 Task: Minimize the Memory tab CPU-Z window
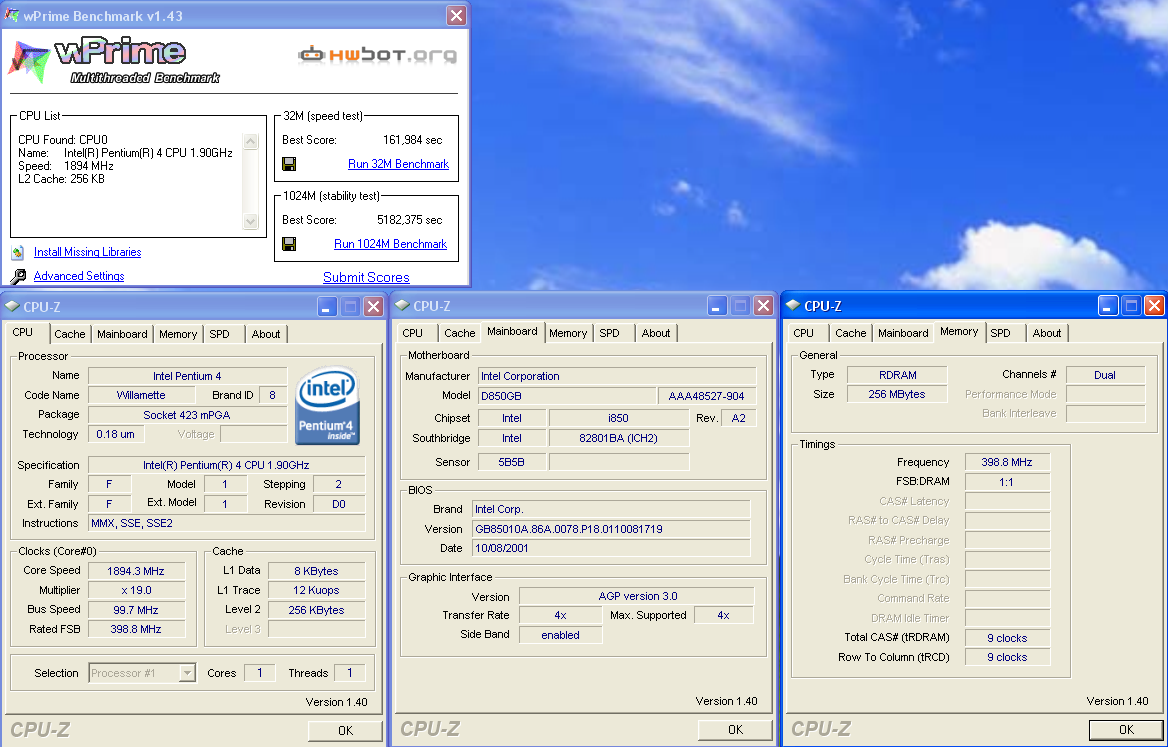click(x=1108, y=305)
